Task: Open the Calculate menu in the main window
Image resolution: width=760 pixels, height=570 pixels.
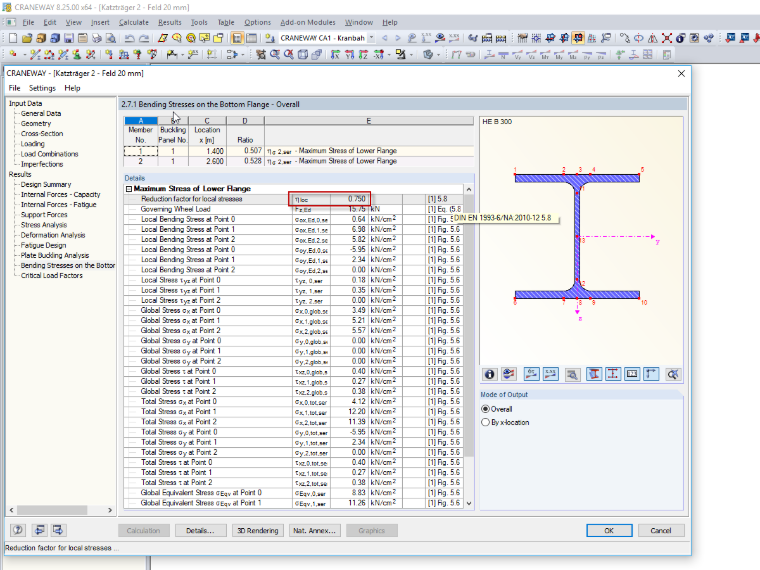Action: pyautogui.click(x=134, y=22)
